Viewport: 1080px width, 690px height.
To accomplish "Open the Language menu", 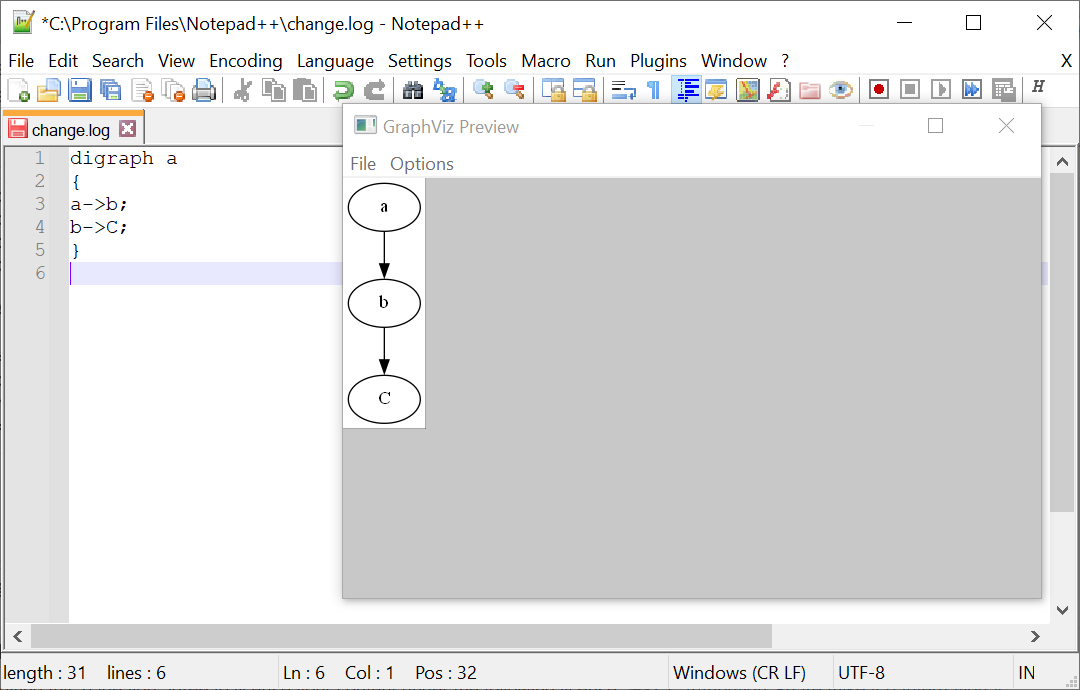I will click(335, 61).
